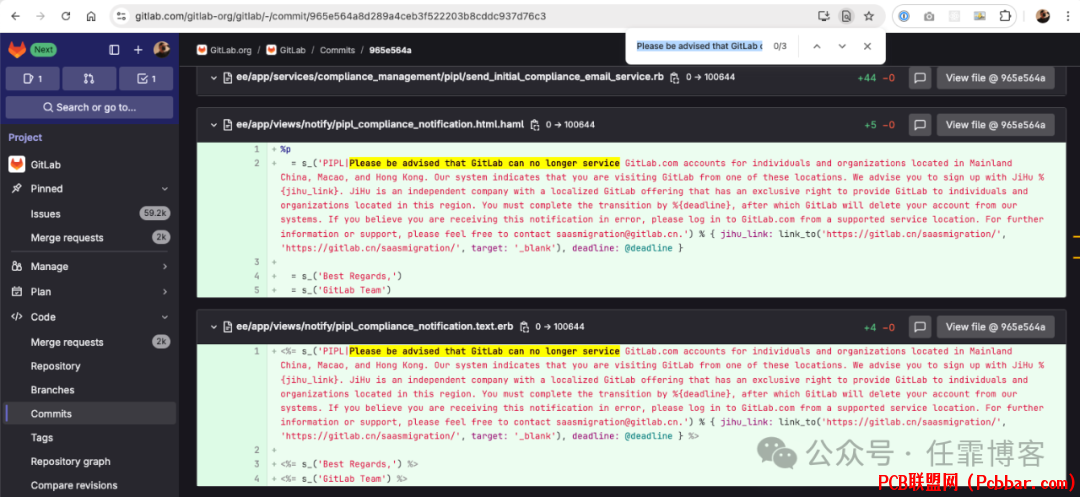This screenshot has width=1080, height=497.
Task: Collapse pipl_compliance_notification.text.erb diff
Action: 214,326
